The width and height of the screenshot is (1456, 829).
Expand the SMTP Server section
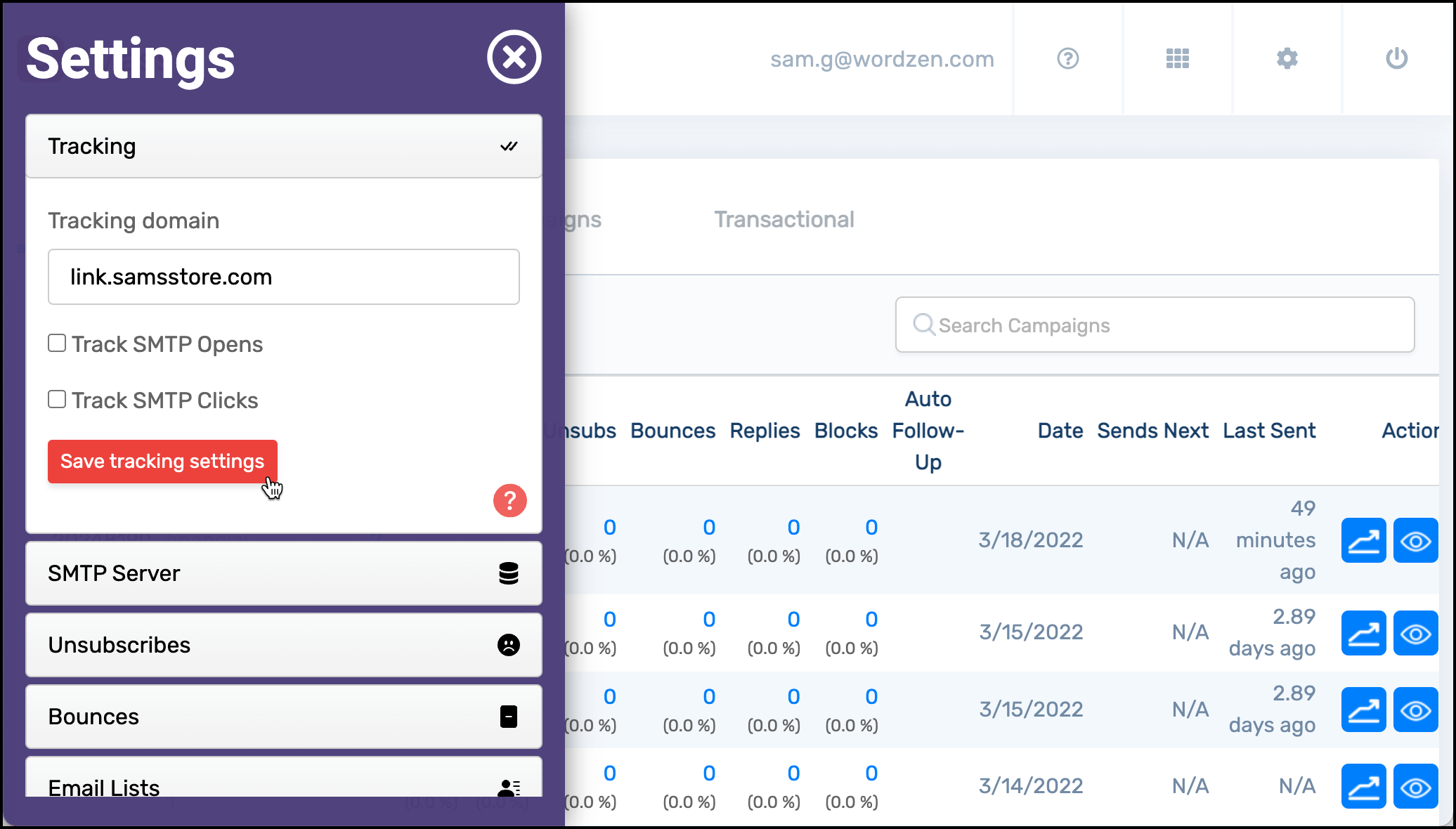[284, 573]
